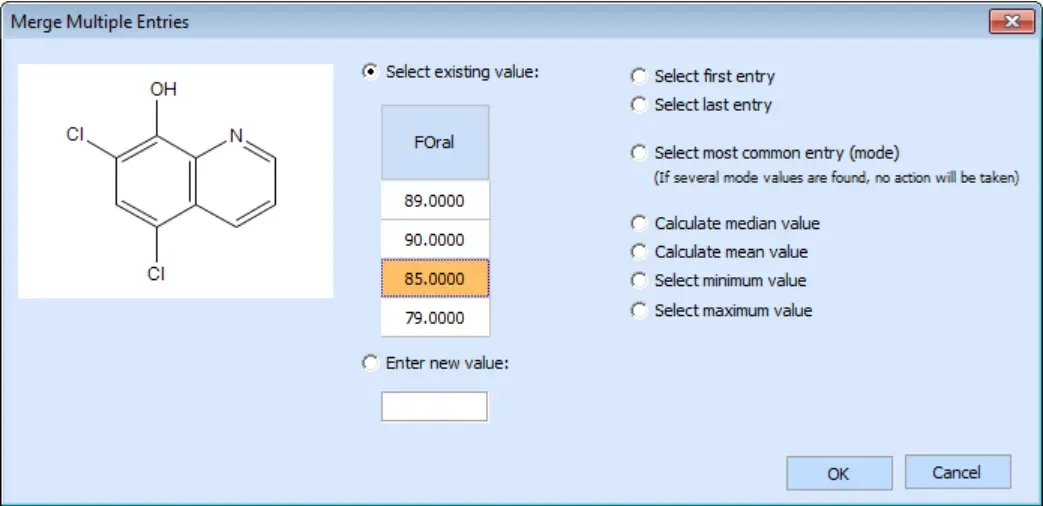Screen dimensions: 1043x506
Task: Select the 'Select minimum value' radio button
Action: [639, 281]
